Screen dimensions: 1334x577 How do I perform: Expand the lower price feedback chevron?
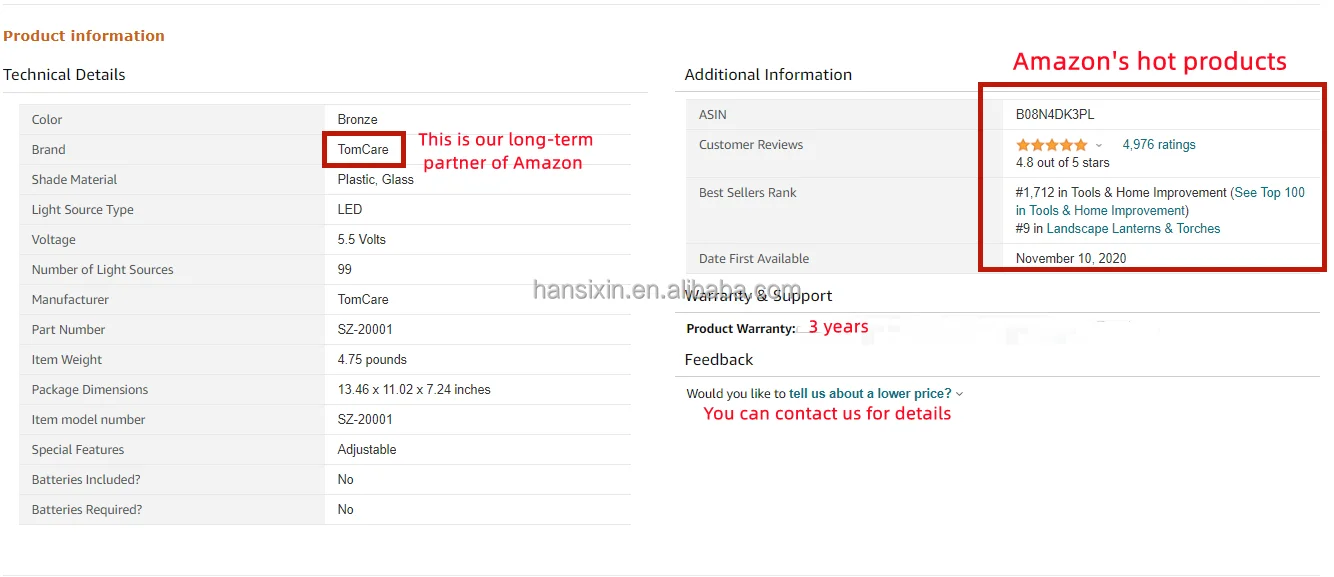[x=960, y=395]
